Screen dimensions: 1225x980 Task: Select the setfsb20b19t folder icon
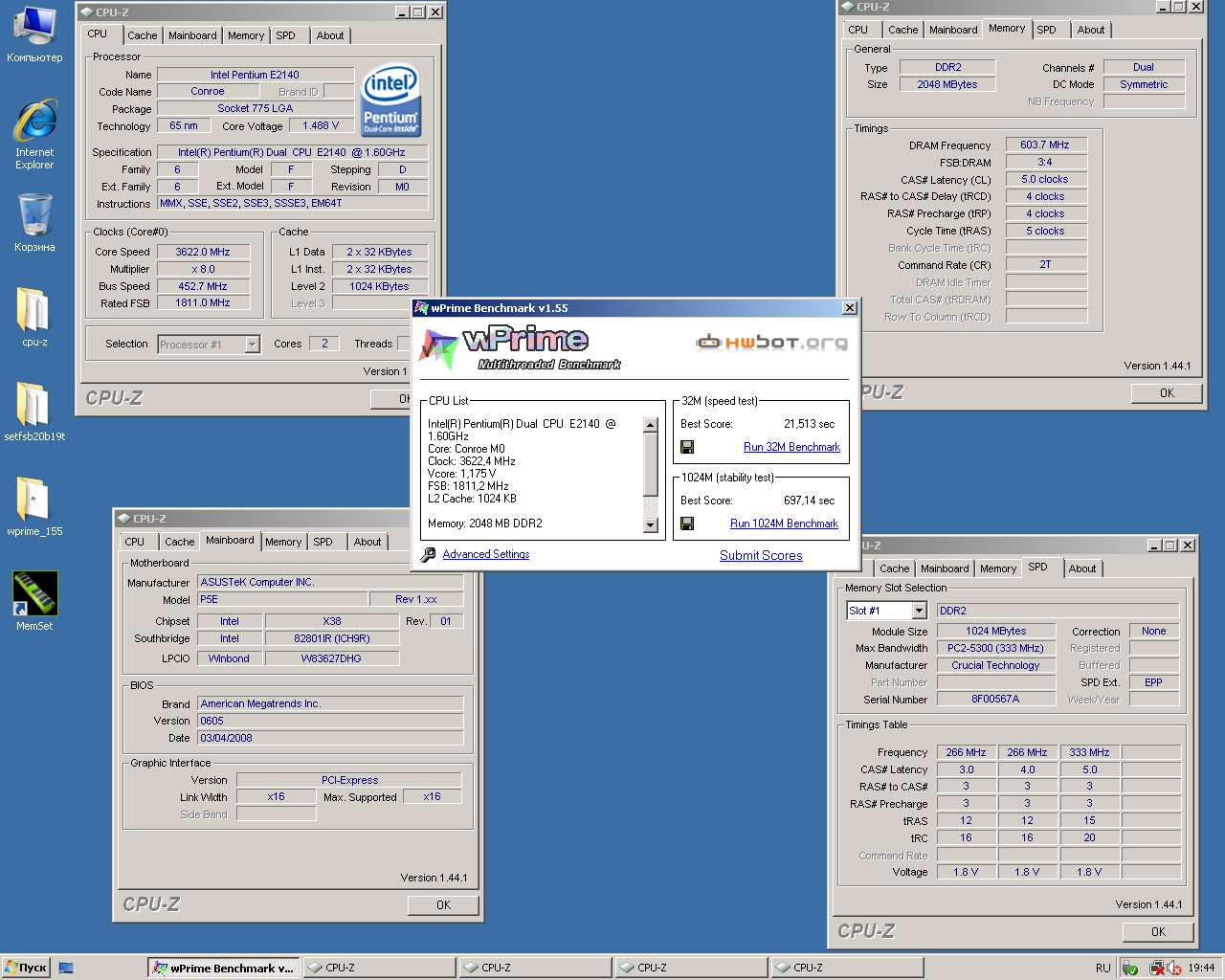click(x=34, y=412)
